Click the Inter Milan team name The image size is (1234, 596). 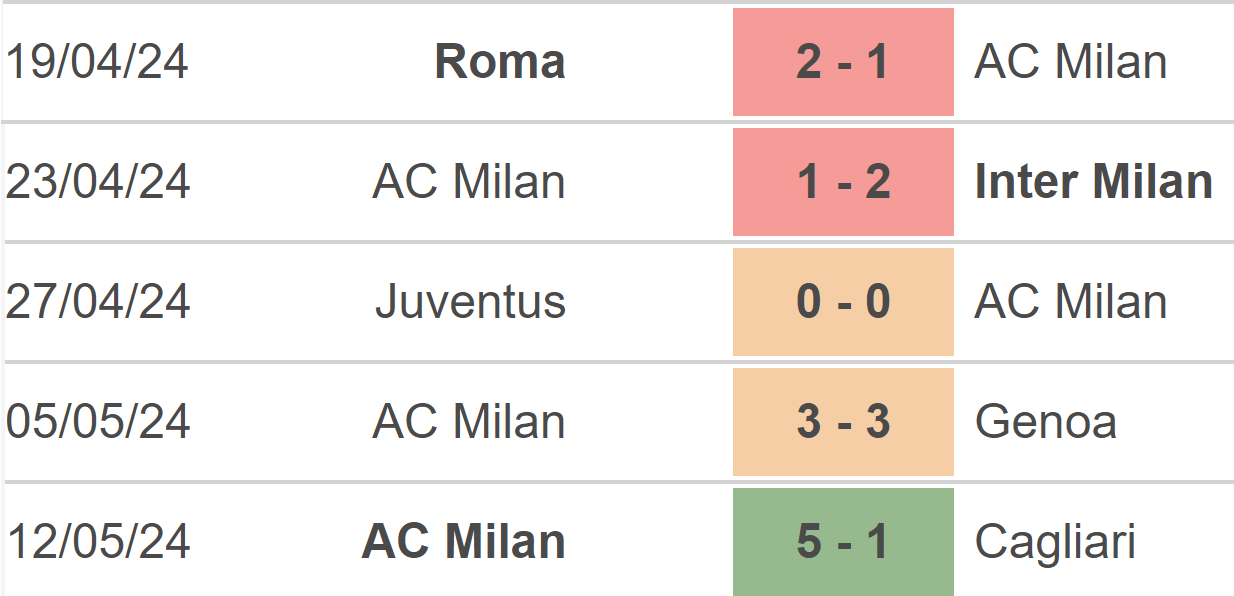1094,182
